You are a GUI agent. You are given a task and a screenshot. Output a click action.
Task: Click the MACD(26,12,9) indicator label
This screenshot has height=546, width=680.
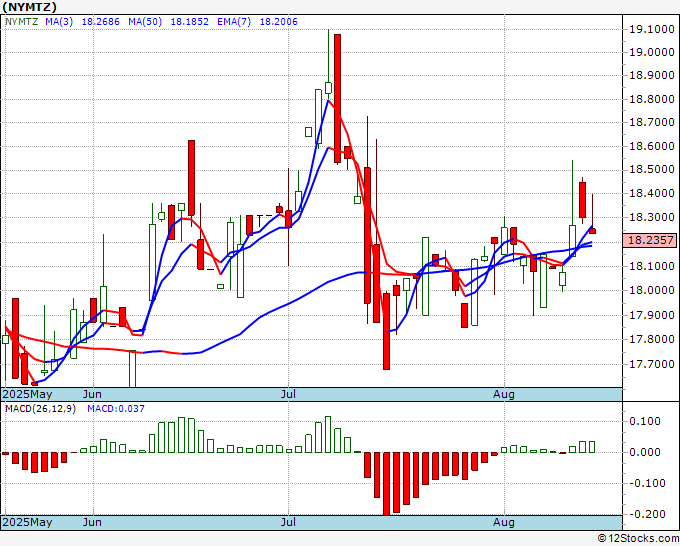tap(40, 409)
